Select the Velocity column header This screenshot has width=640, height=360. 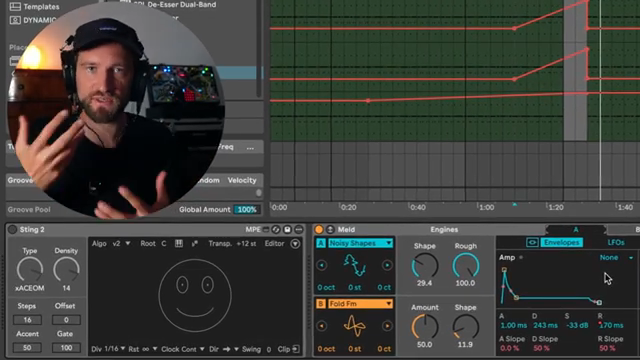pos(242,180)
